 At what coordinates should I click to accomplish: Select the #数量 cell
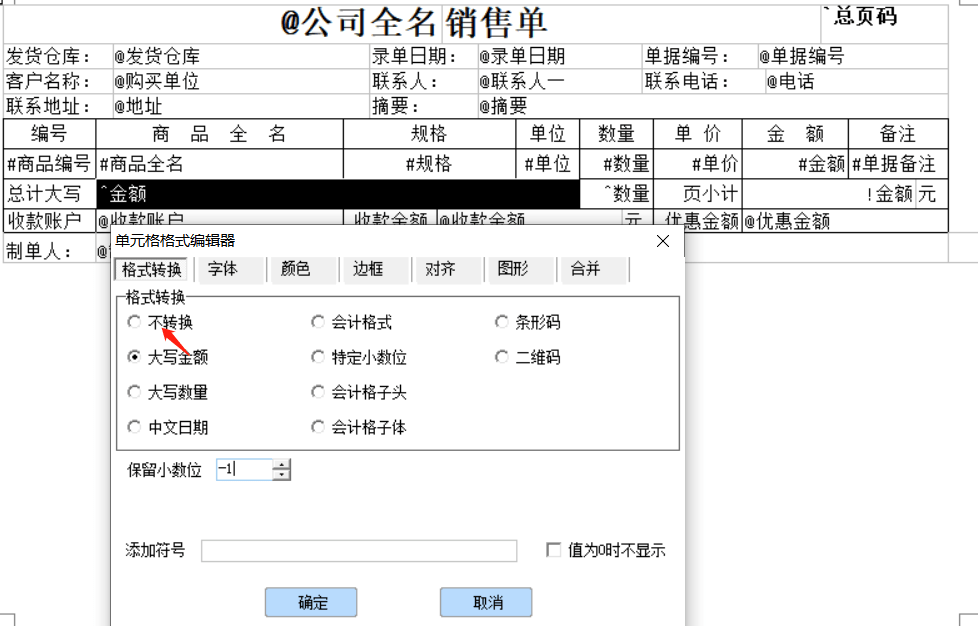click(x=616, y=164)
